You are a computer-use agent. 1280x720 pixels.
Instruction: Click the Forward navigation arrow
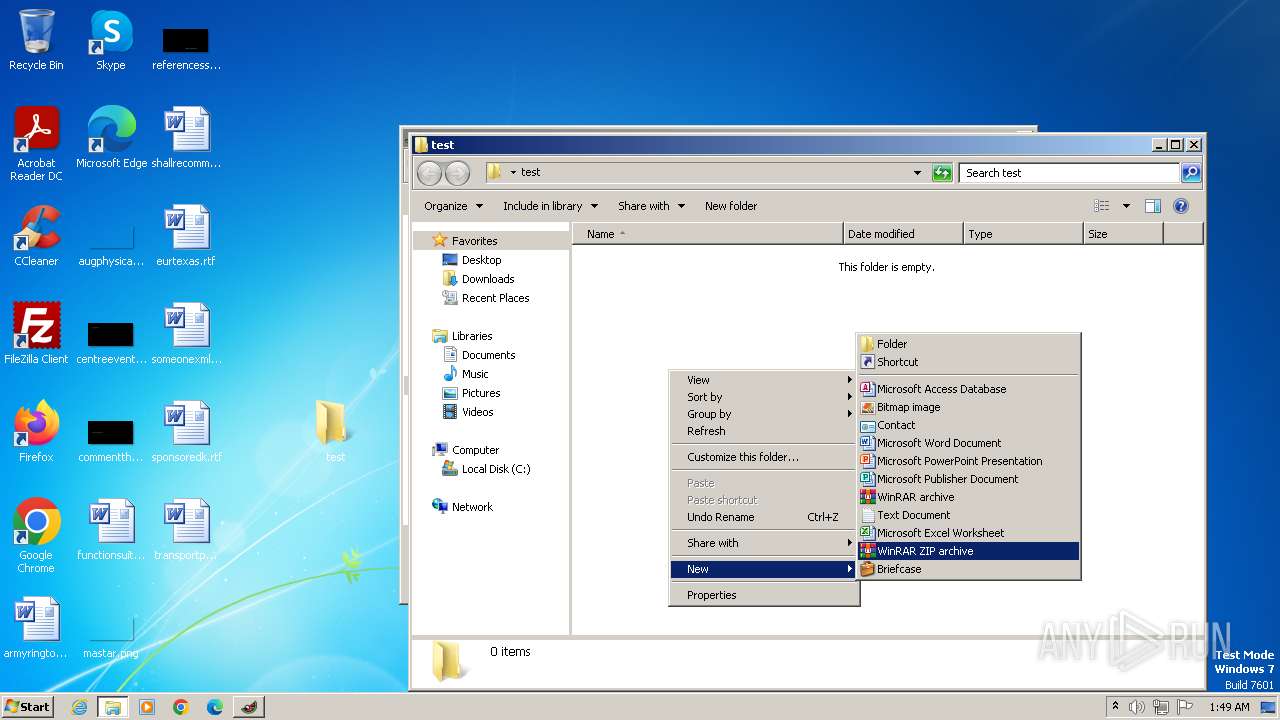tap(457, 173)
